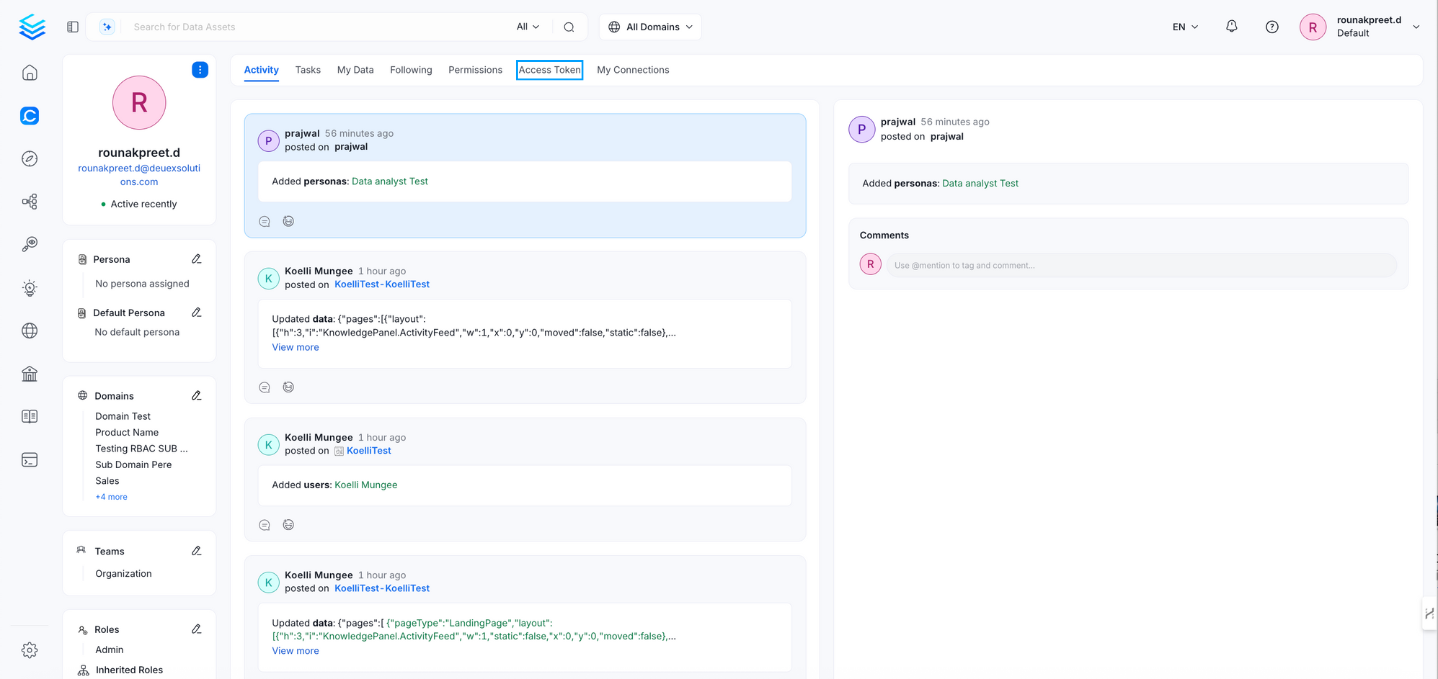Switch to the My Data tab
This screenshot has height=679, width=1438.
[353, 70]
